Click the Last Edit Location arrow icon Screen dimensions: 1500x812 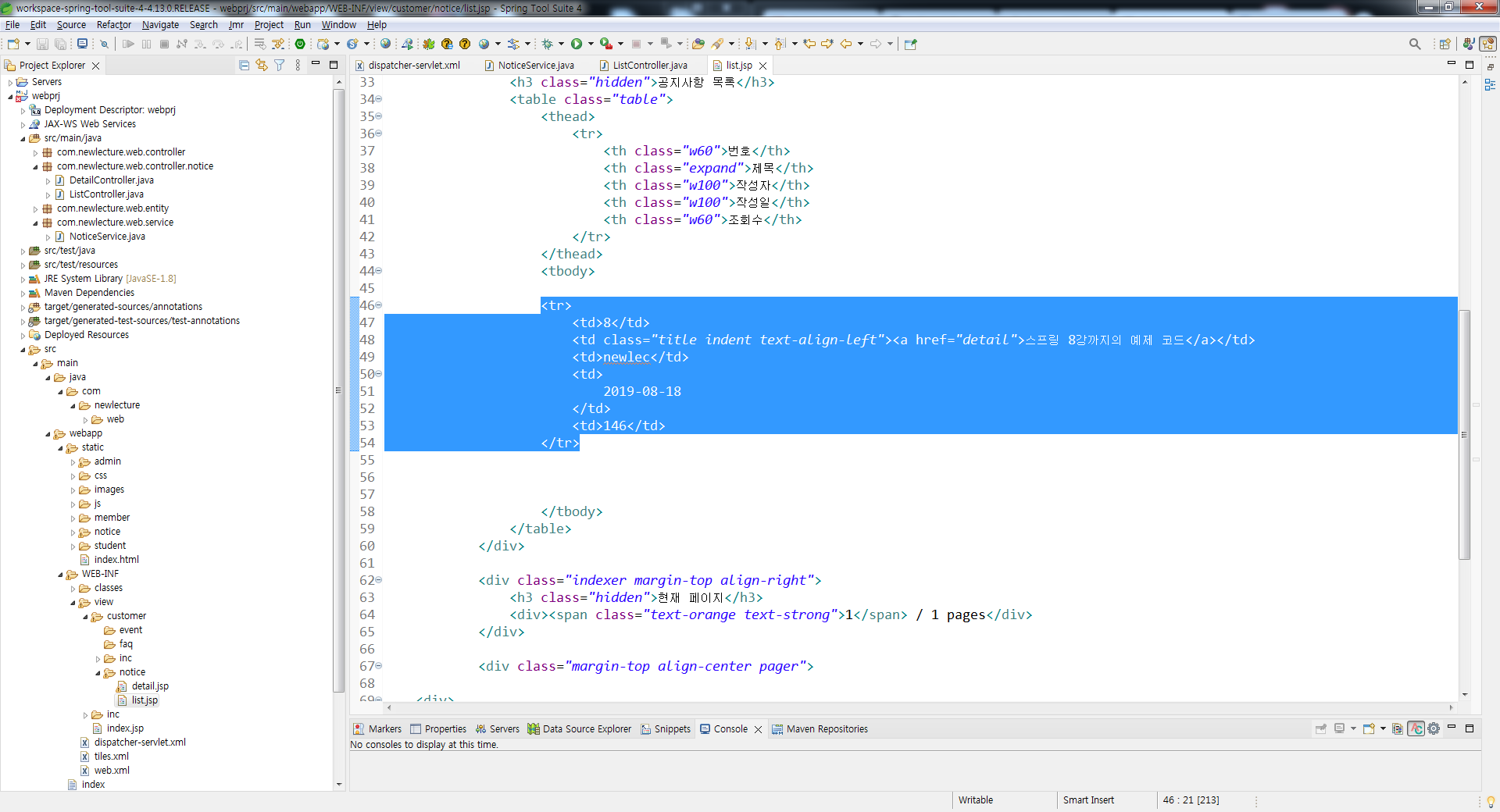coord(809,44)
